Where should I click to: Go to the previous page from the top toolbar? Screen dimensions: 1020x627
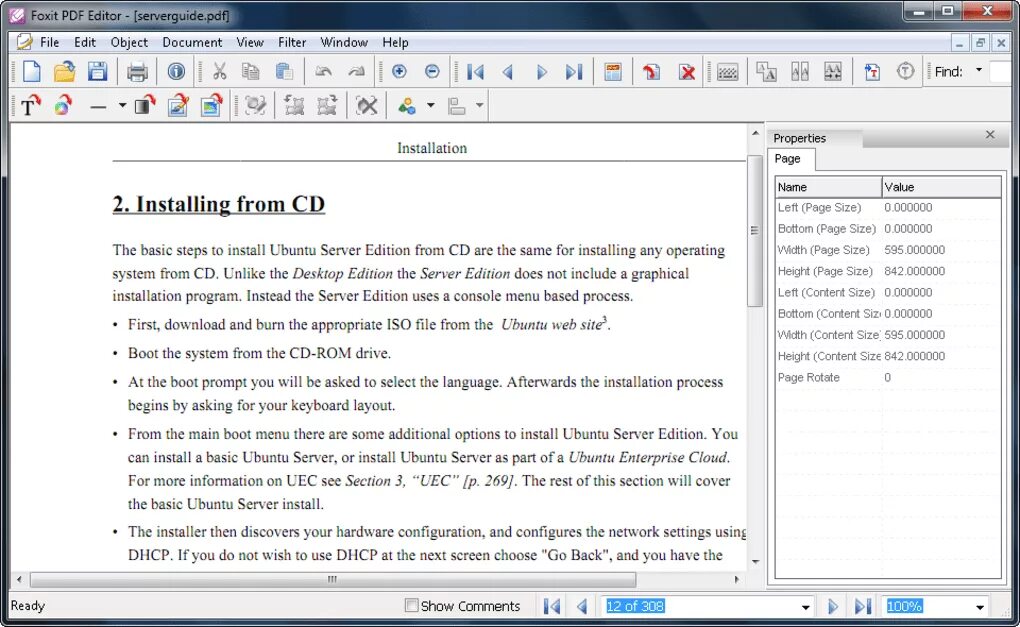[508, 72]
